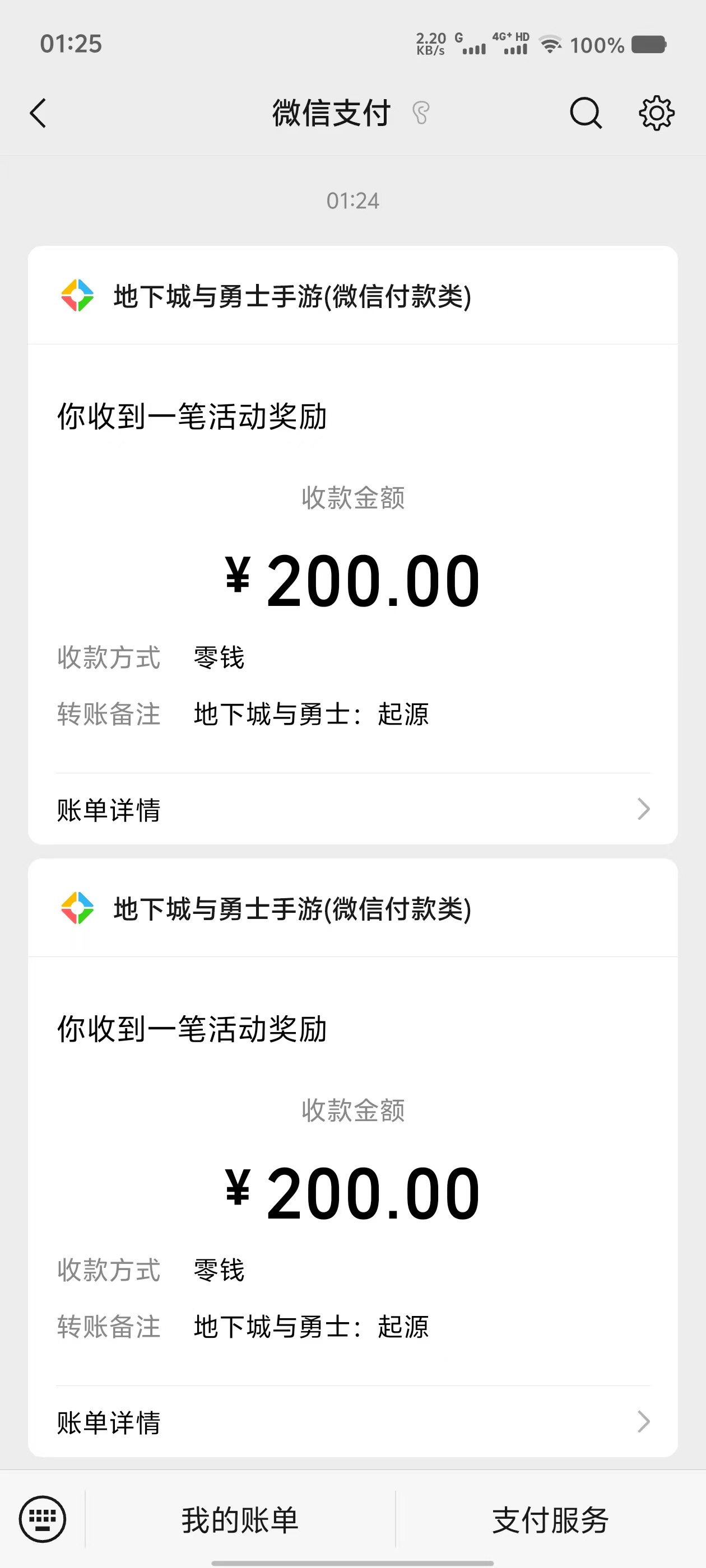Tap the second ¥200.00 amount
This screenshot has width=706, height=1568.
352,1193
